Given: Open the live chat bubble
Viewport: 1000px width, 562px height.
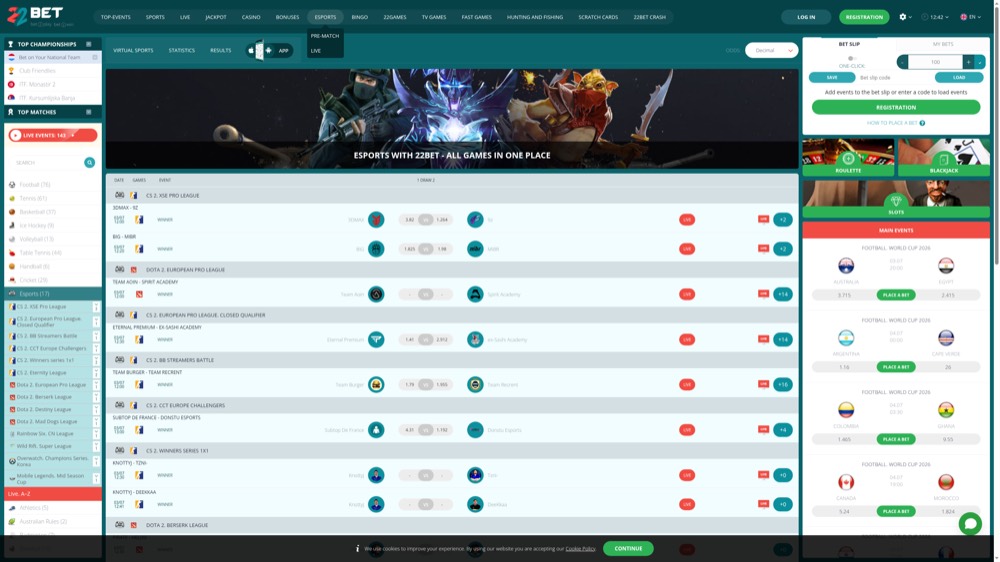Looking at the screenshot, I should point(970,524).
